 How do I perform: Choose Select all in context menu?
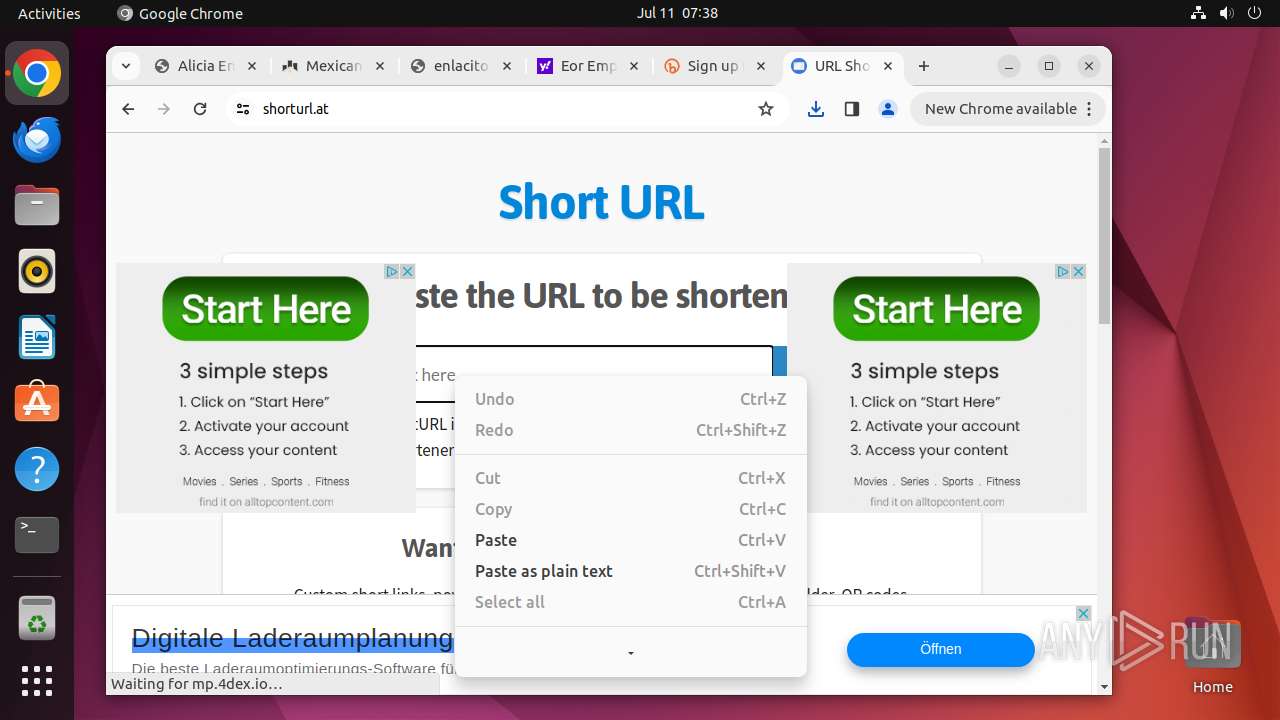point(631,602)
